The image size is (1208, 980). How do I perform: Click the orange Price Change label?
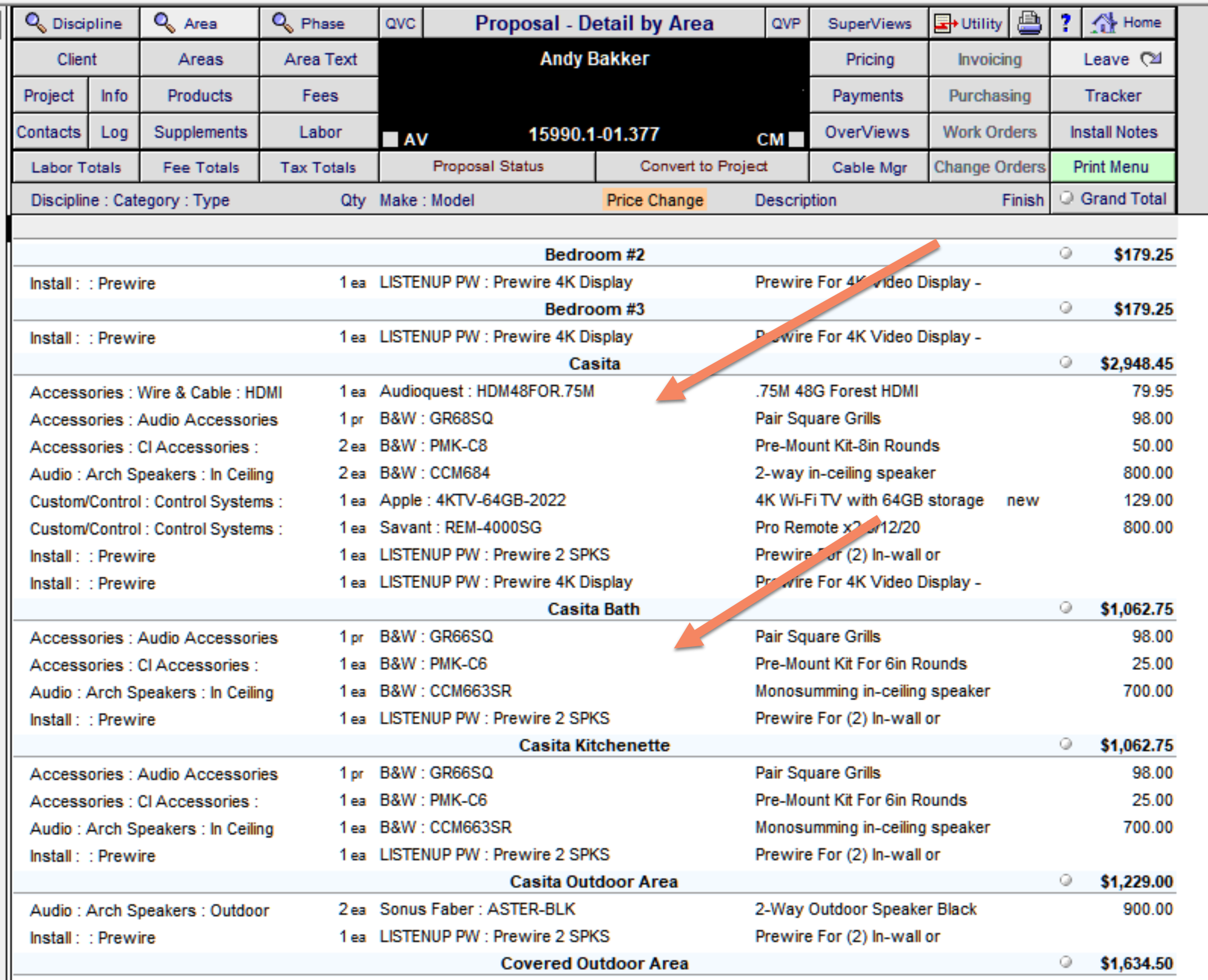[x=654, y=200]
